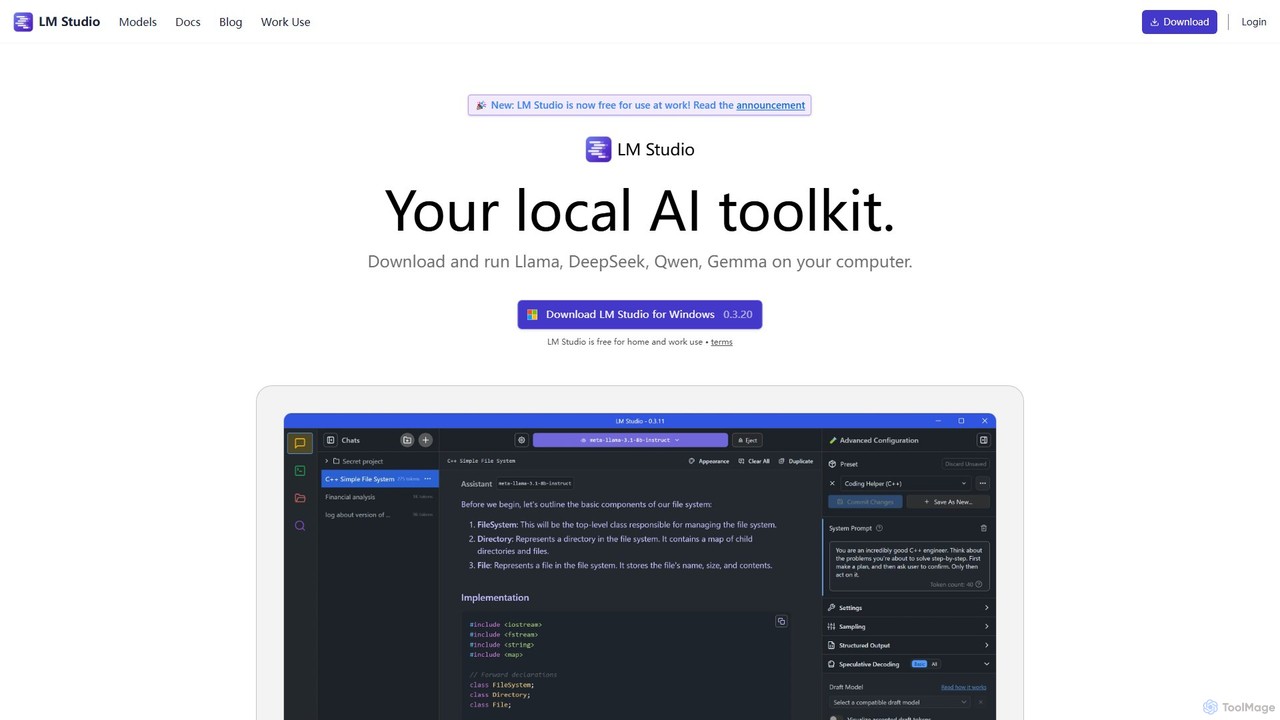
Task: Eject the loaded model
Action: (x=747, y=440)
